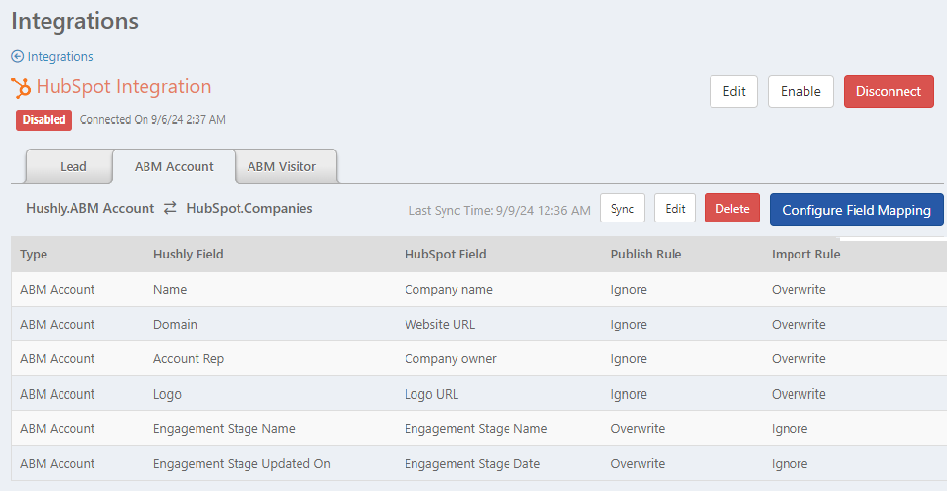Click the Company owner HubSpot field
The width and height of the screenshot is (948, 491).
click(x=450, y=359)
